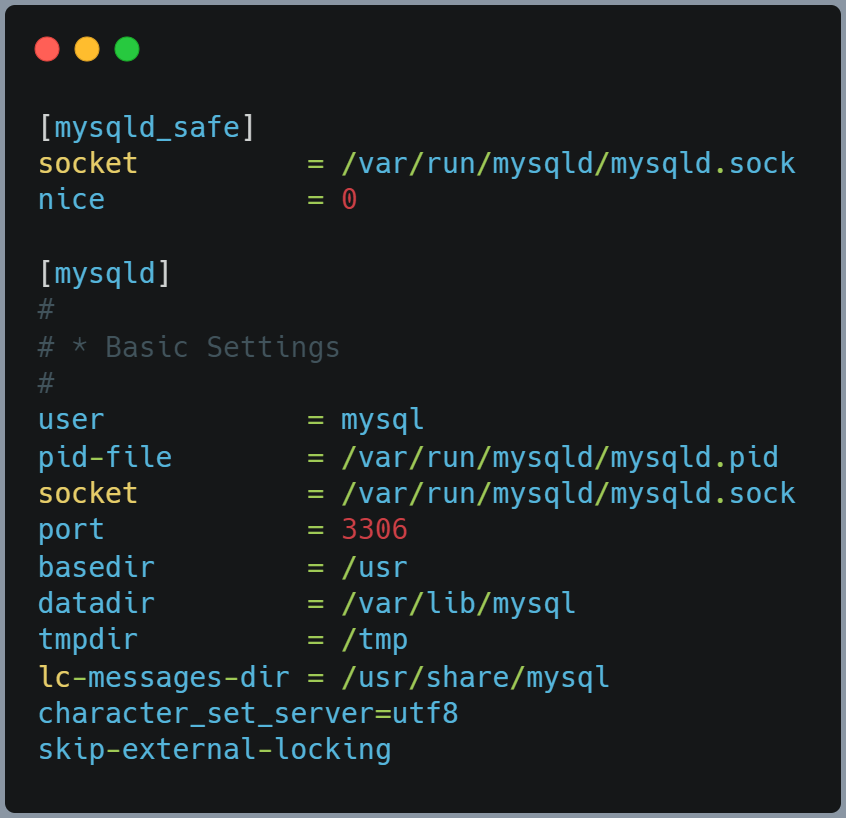The height and width of the screenshot is (818, 846).
Task: Place cursor on the "# * Basic Settings" comment
Action: [189, 347]
